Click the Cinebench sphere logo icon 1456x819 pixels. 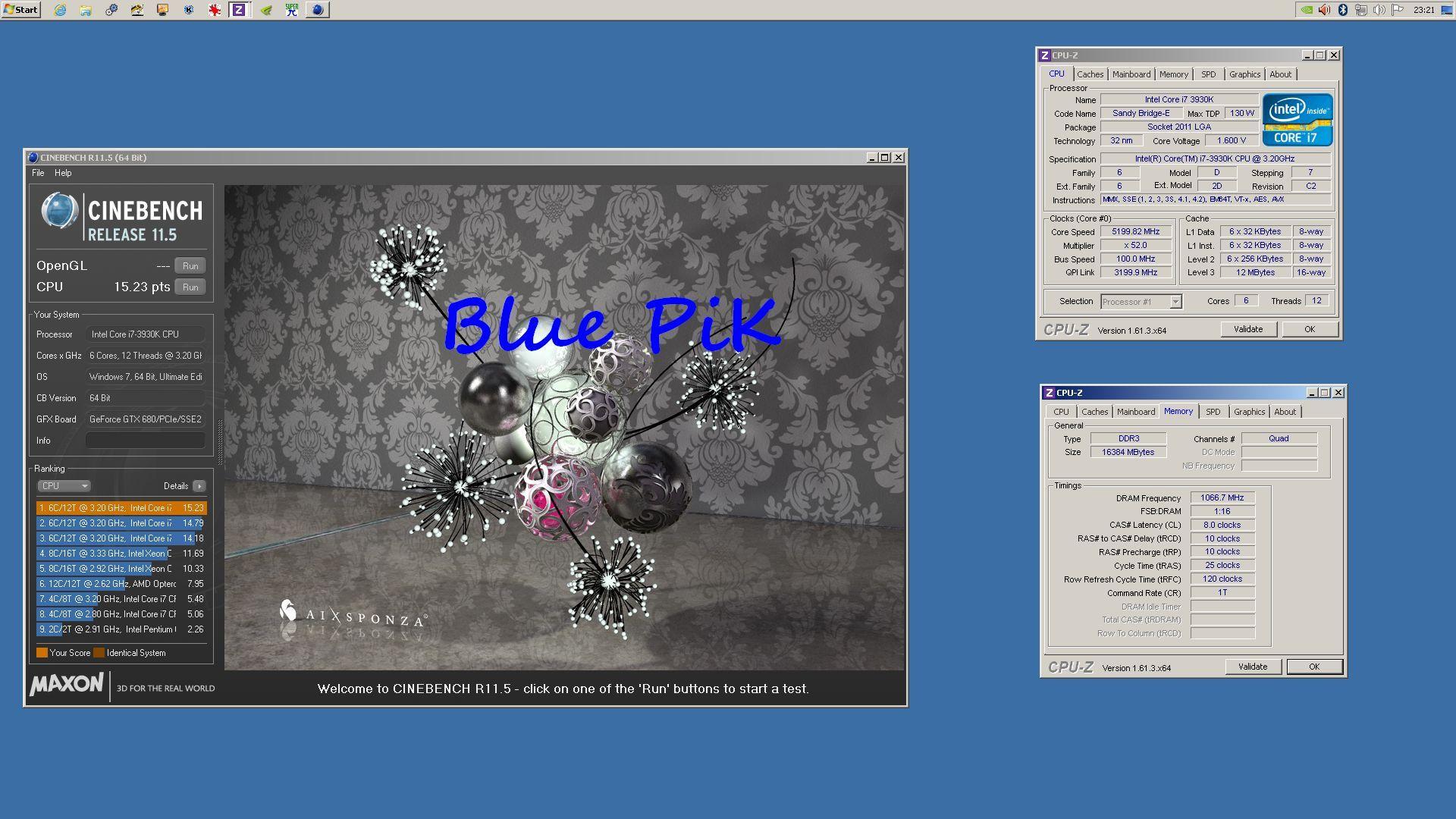pyautogui.click(x=59, y=211)
